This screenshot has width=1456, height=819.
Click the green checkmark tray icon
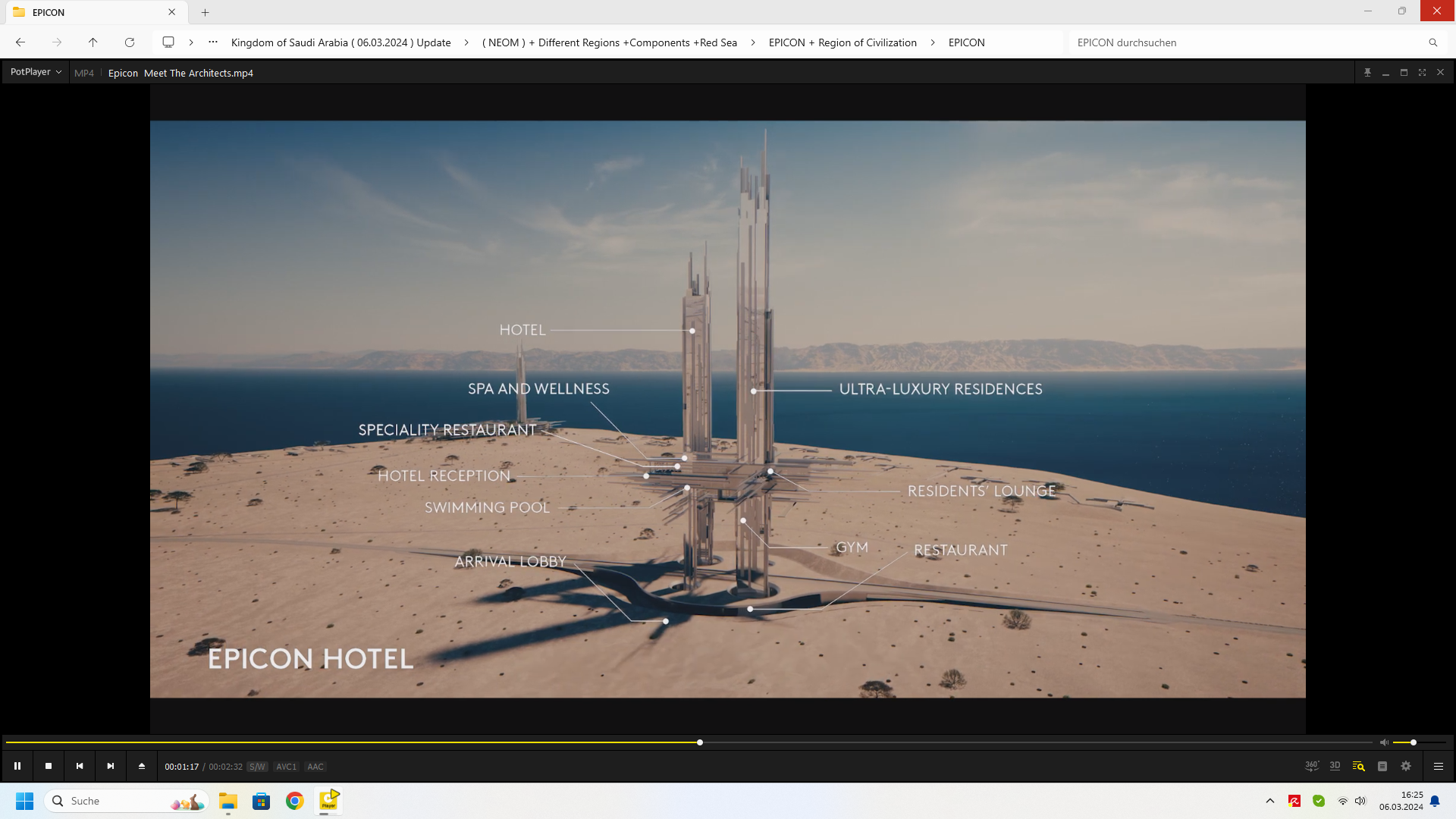1319,801
